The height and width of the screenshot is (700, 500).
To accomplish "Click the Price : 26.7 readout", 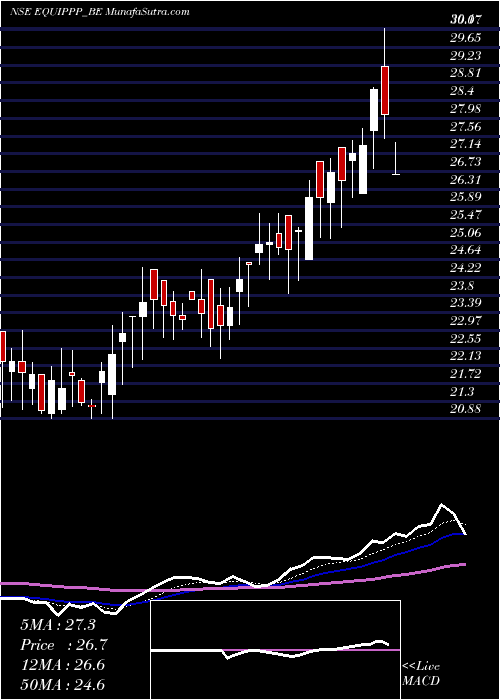I will point(64,645).
